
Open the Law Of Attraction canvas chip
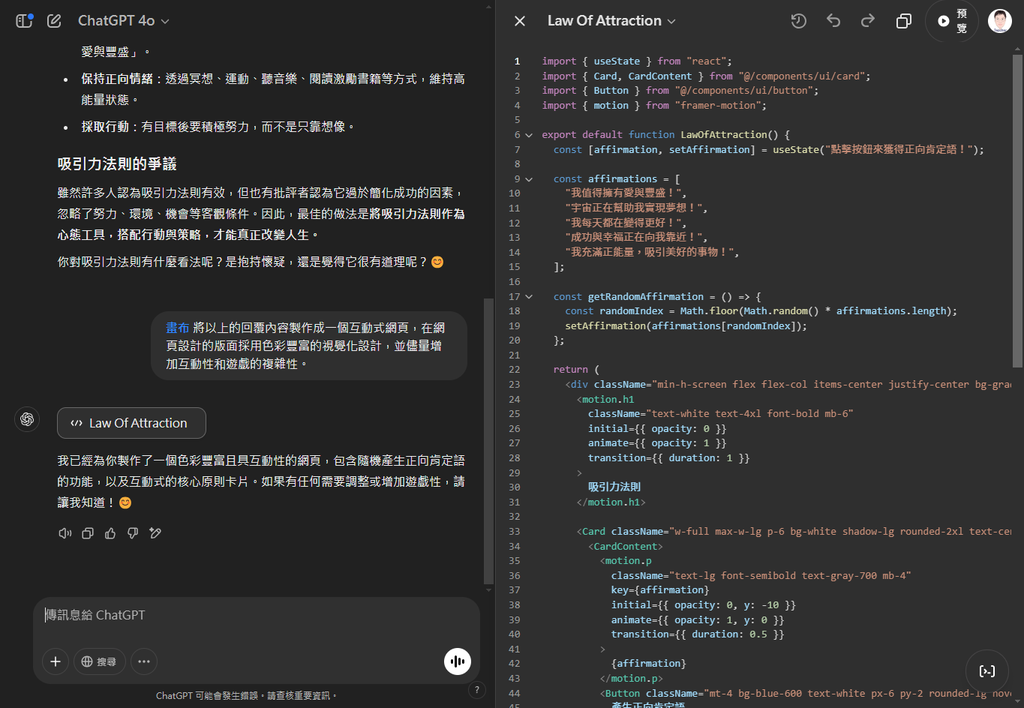point(131,423)
